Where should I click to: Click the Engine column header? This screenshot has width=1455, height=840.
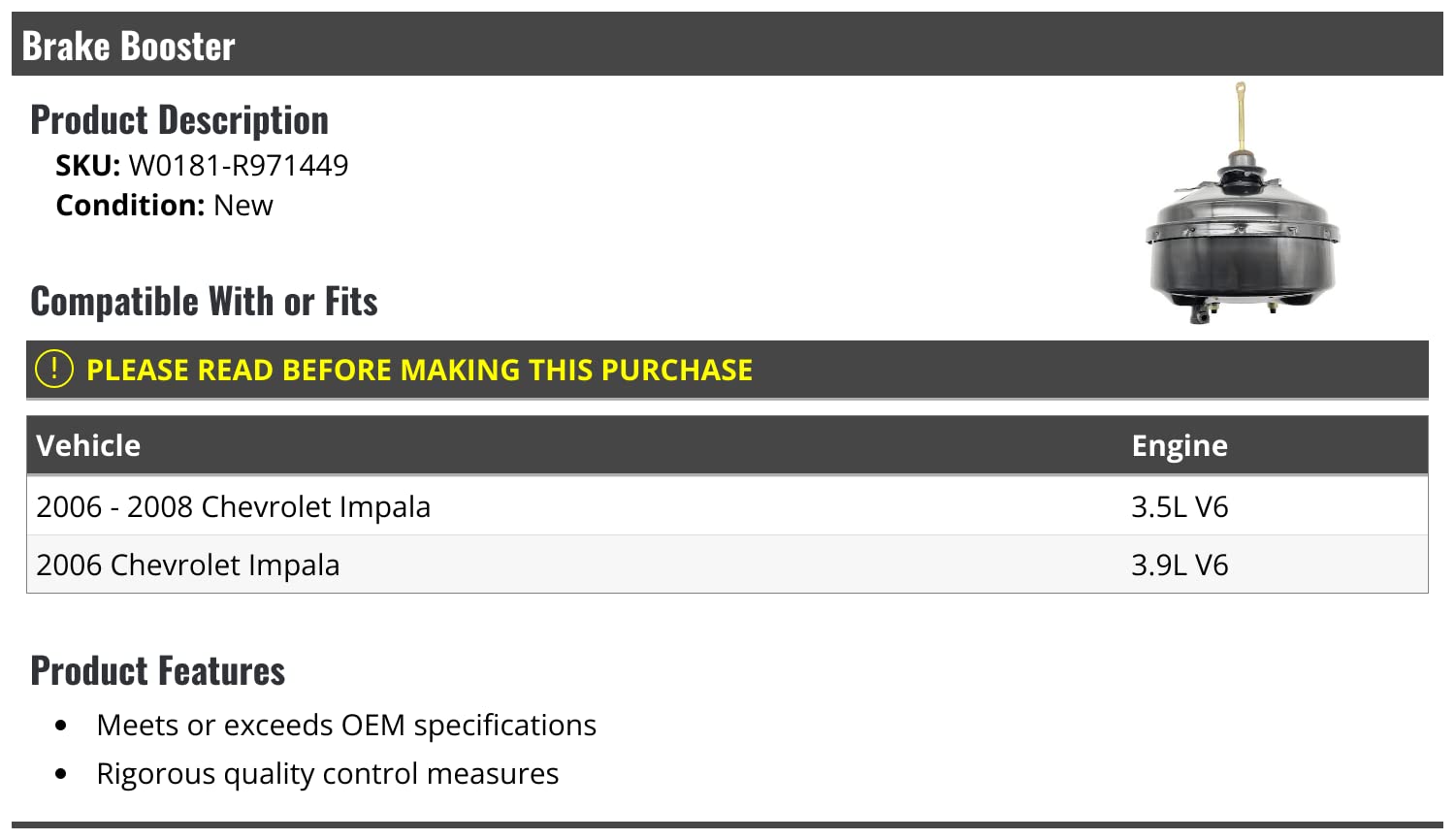click(x=1180, y=445)
